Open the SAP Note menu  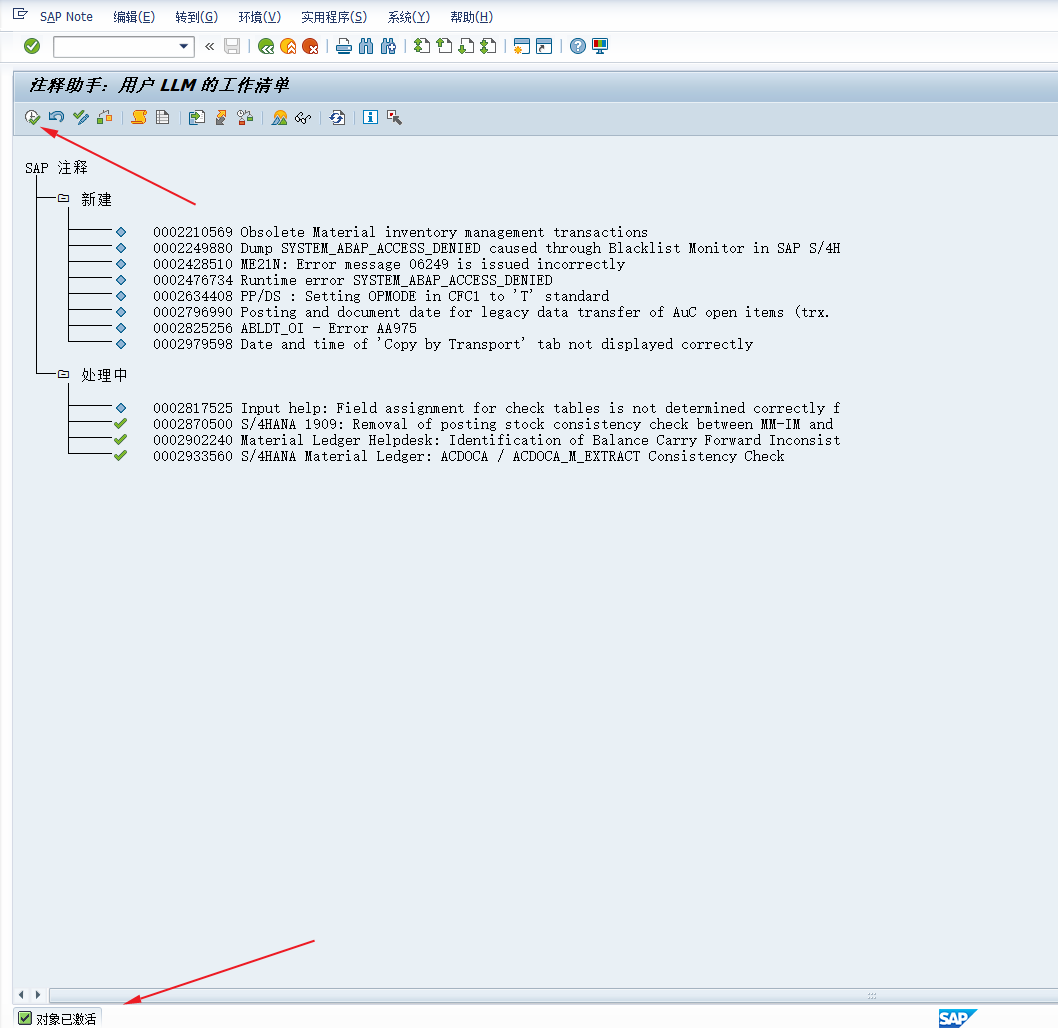[66, 17]
